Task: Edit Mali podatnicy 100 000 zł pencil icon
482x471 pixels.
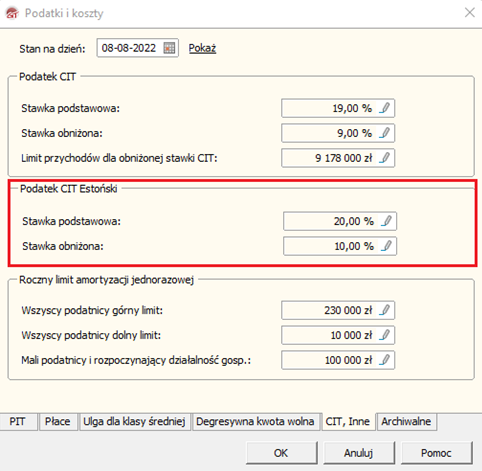Action: coord(385,360)
